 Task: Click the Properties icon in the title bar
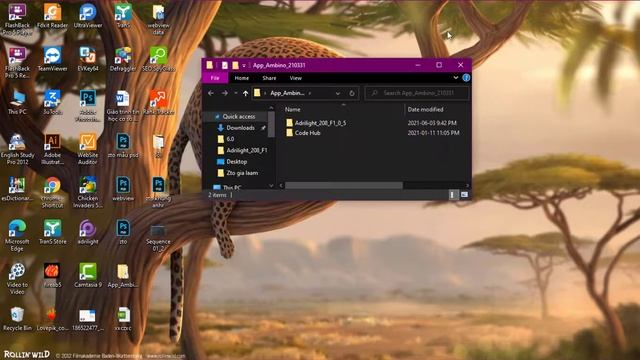tap(224, 65)
